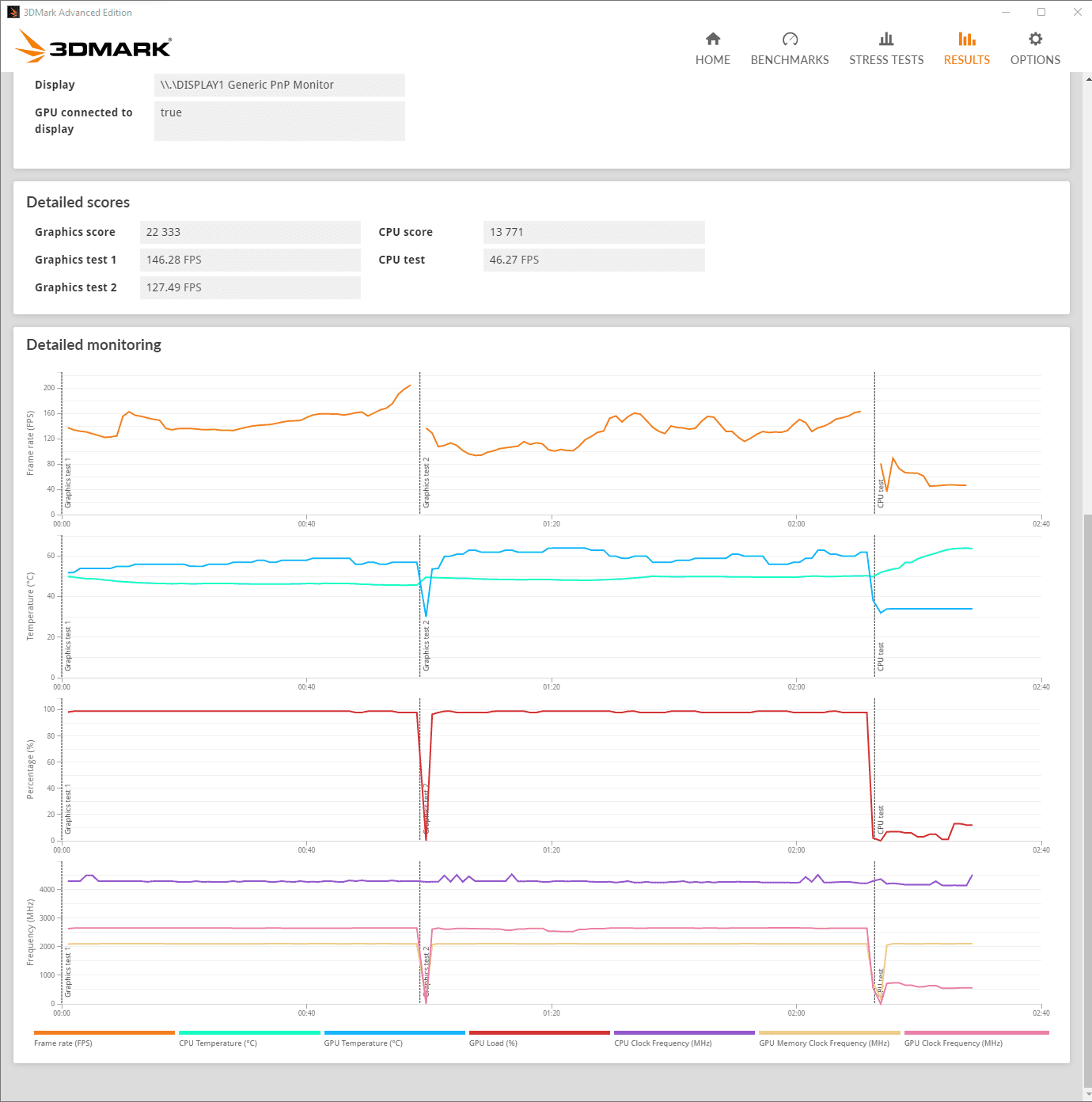The height and width of the screenshot is (1102, 1092).
Task: Click the GPU connected to display value true
Action: point(279,121)
